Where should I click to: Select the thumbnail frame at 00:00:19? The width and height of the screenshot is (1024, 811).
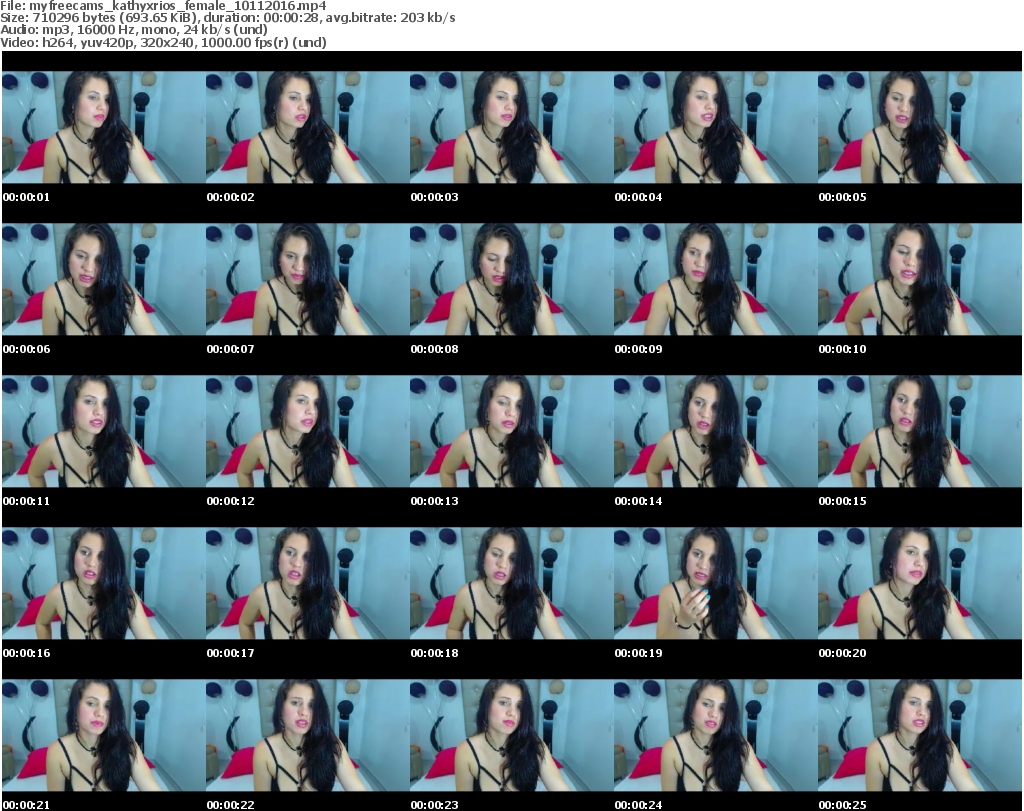[x=716, y=583]
